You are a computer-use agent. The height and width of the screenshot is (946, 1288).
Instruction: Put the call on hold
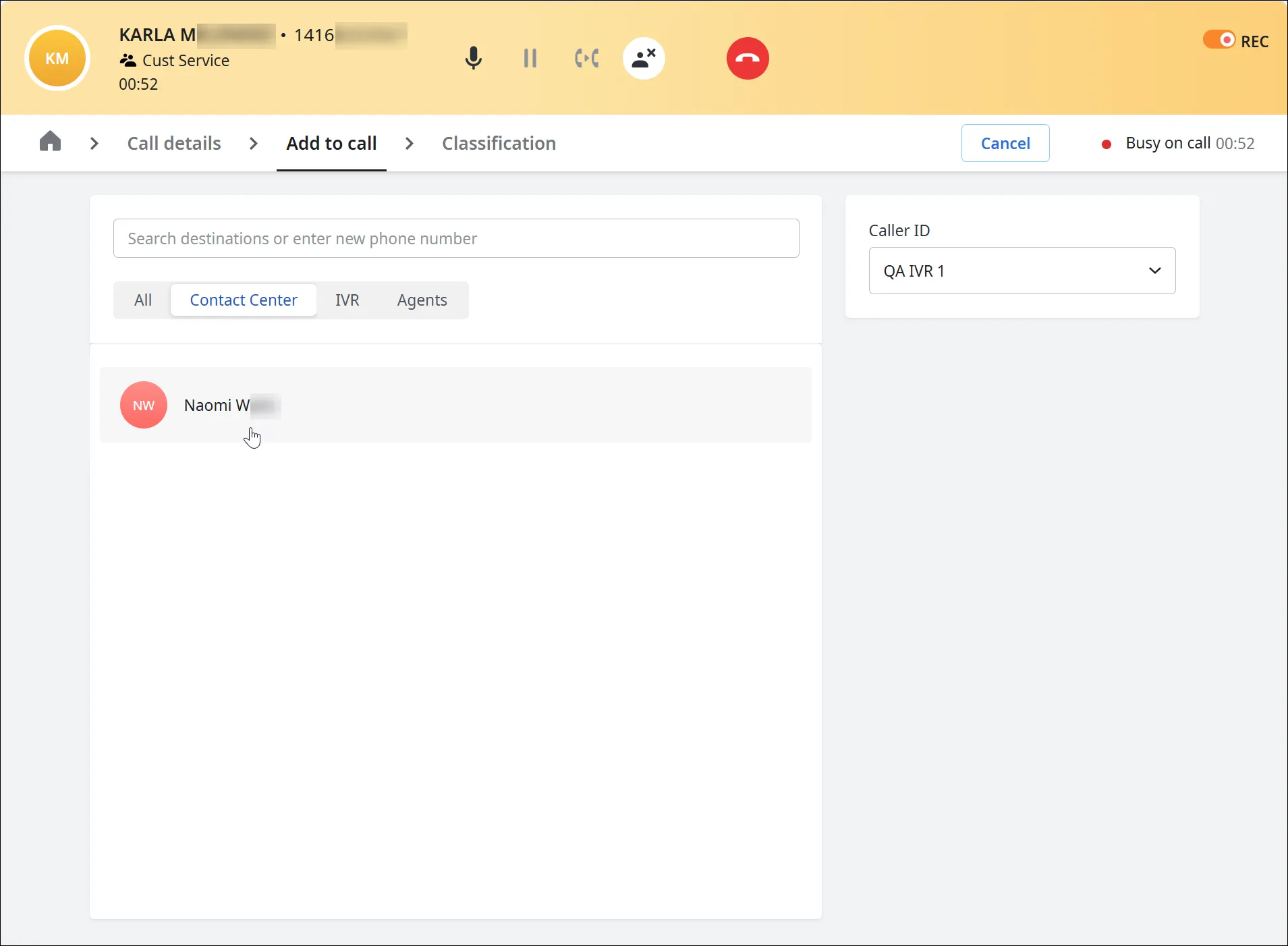(x=530, y=58)
